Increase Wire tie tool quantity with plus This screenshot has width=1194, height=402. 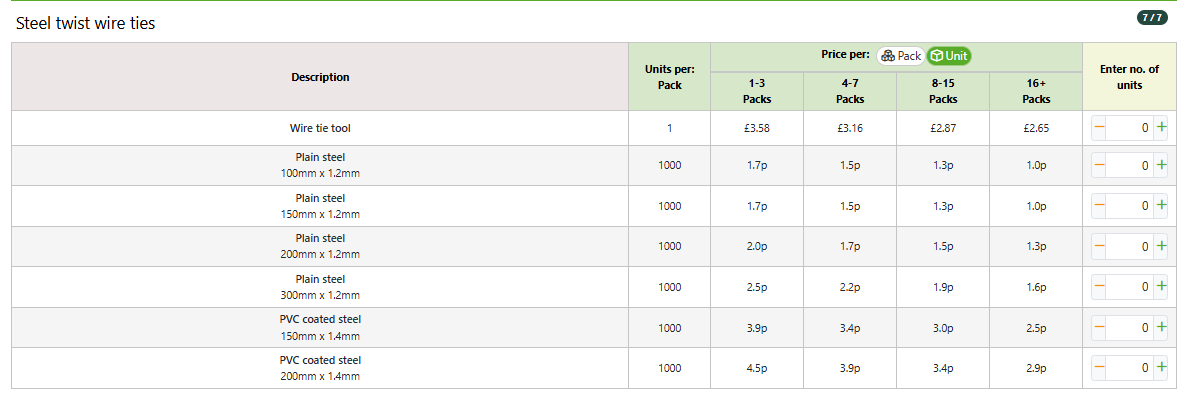pos(1160,129)
